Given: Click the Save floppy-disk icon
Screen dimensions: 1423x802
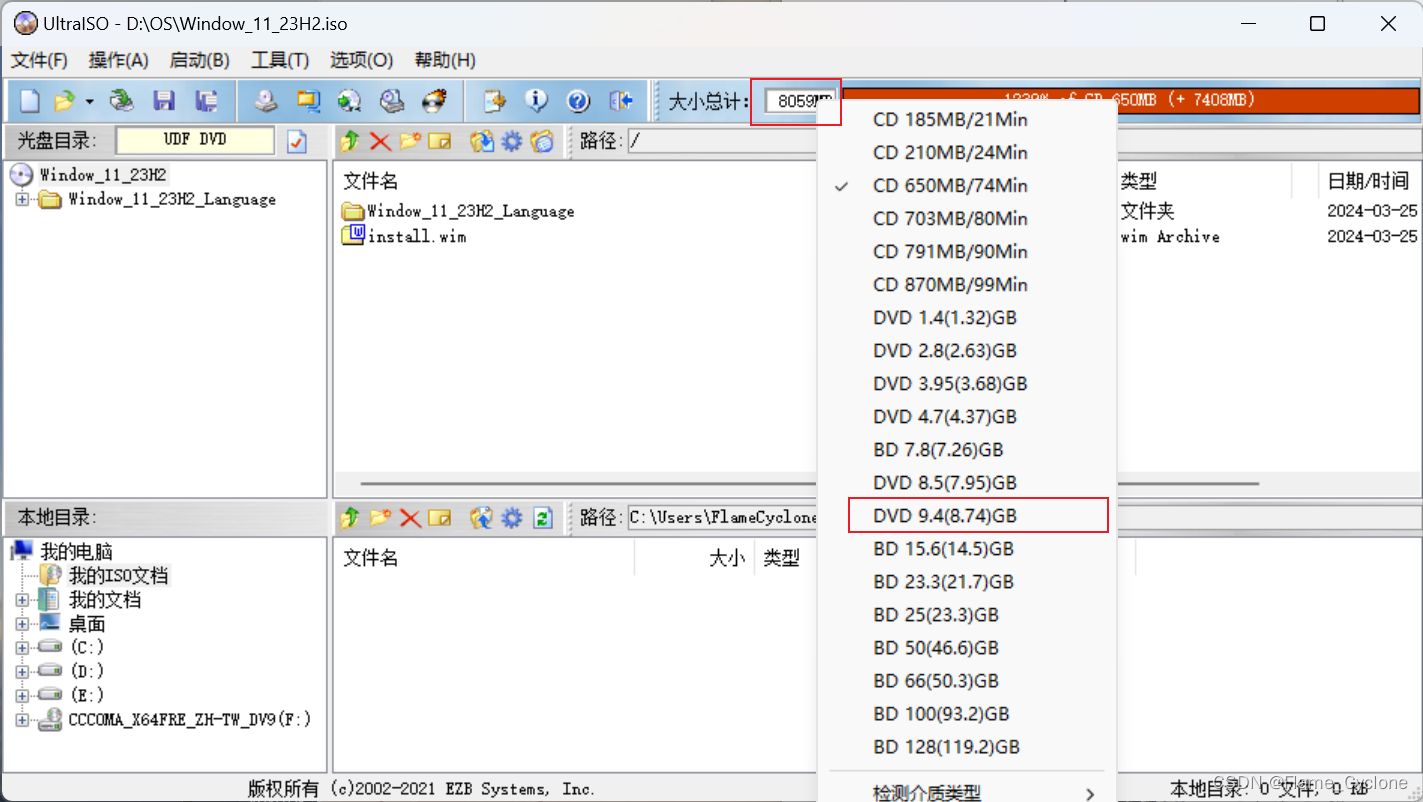Looking at the screenshot, I should 164,101.
